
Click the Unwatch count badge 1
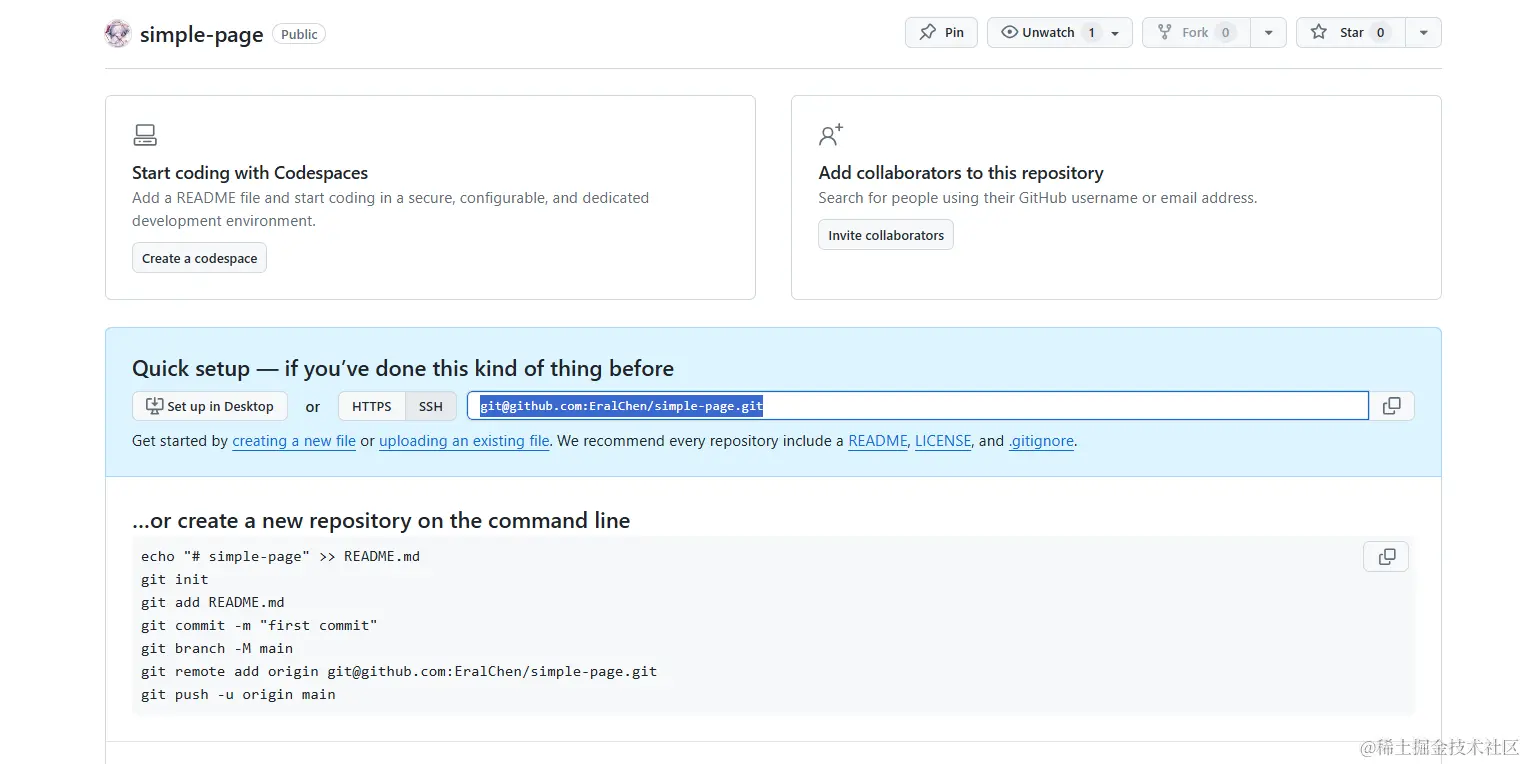(x=1091, y=32)
